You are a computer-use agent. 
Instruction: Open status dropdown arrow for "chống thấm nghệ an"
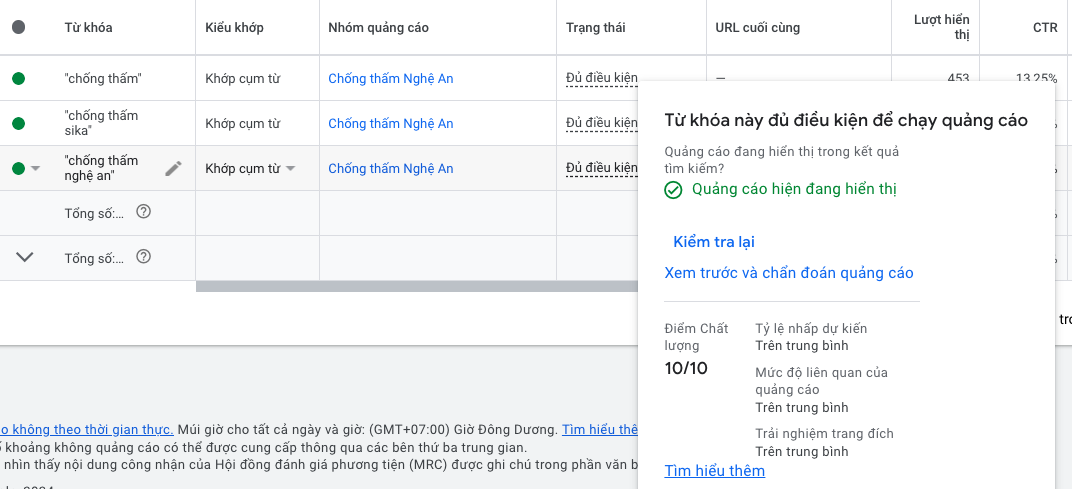pos(36,169)
